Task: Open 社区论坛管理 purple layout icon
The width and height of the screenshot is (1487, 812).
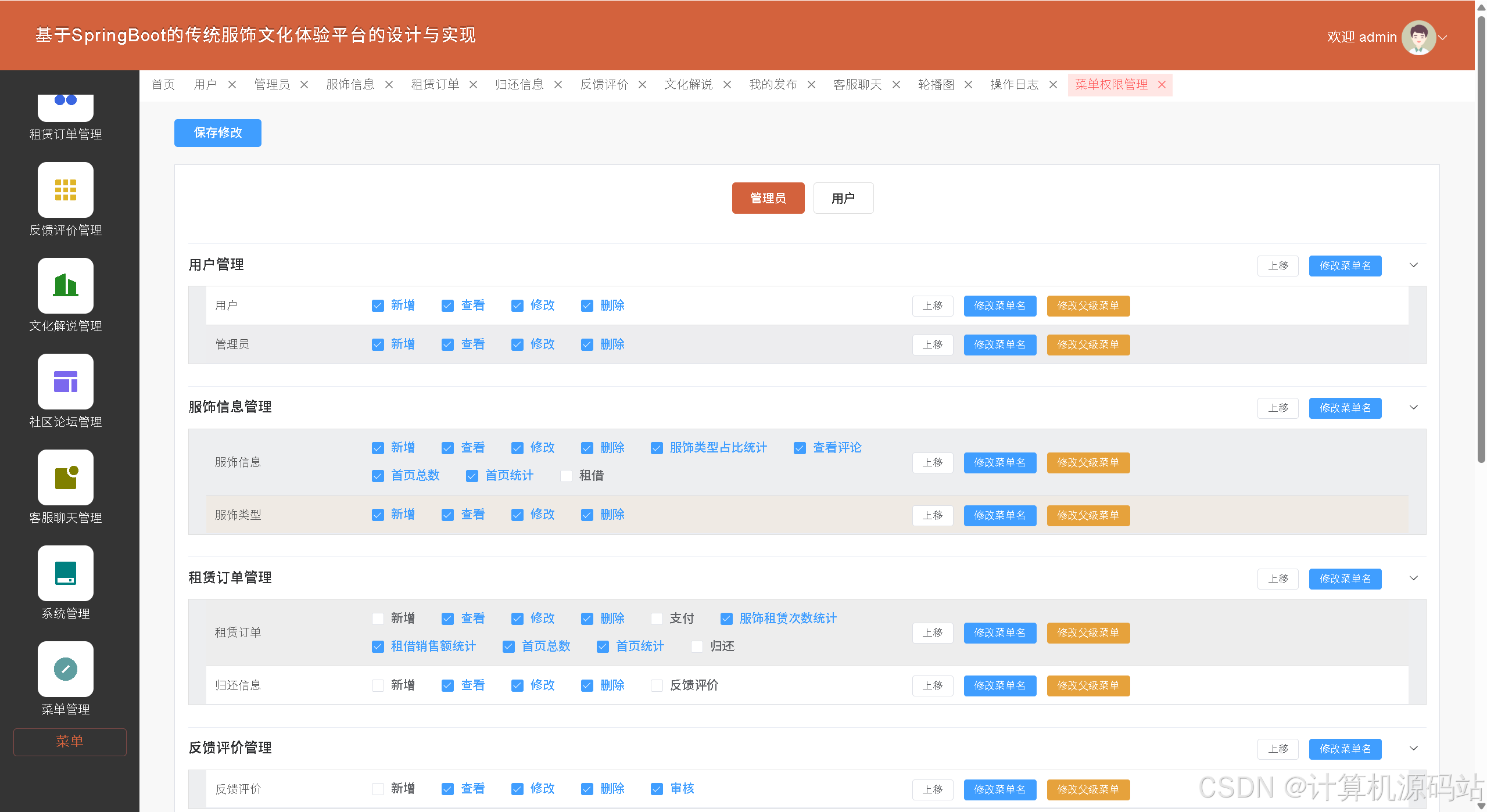Action: click(x=66, y=382)
